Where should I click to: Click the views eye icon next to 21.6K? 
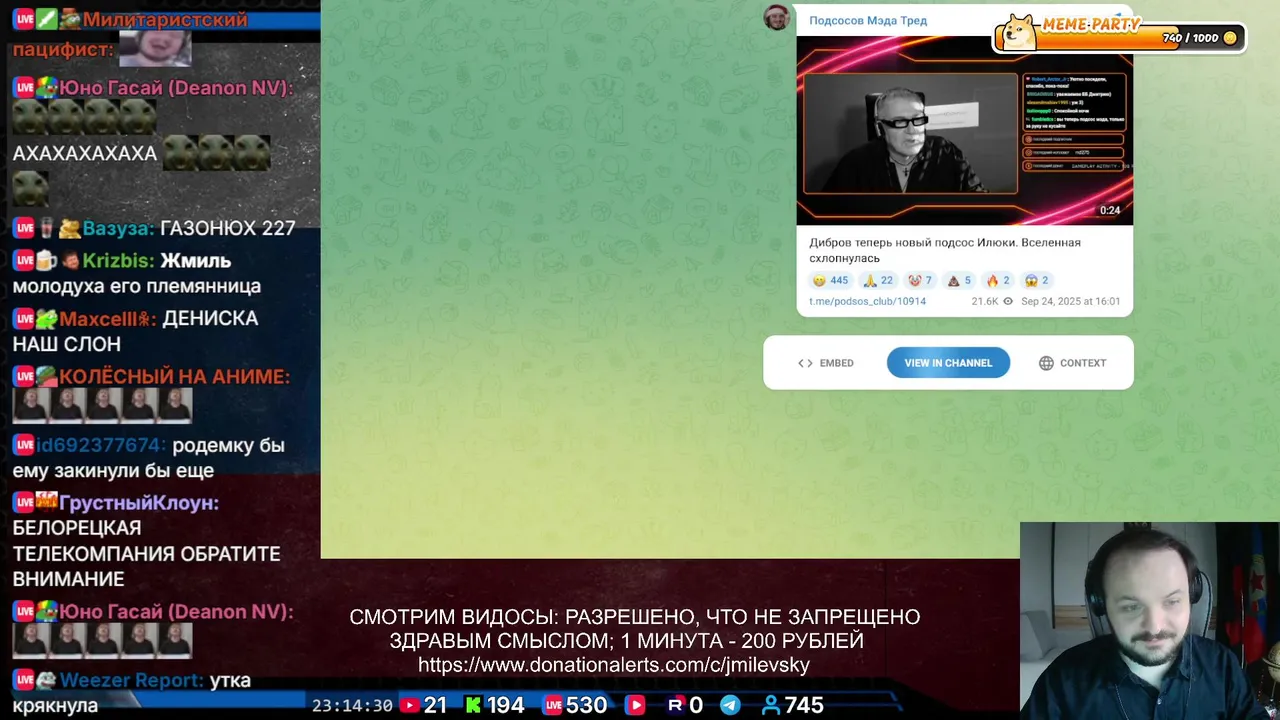click(x=1008, y=301)
